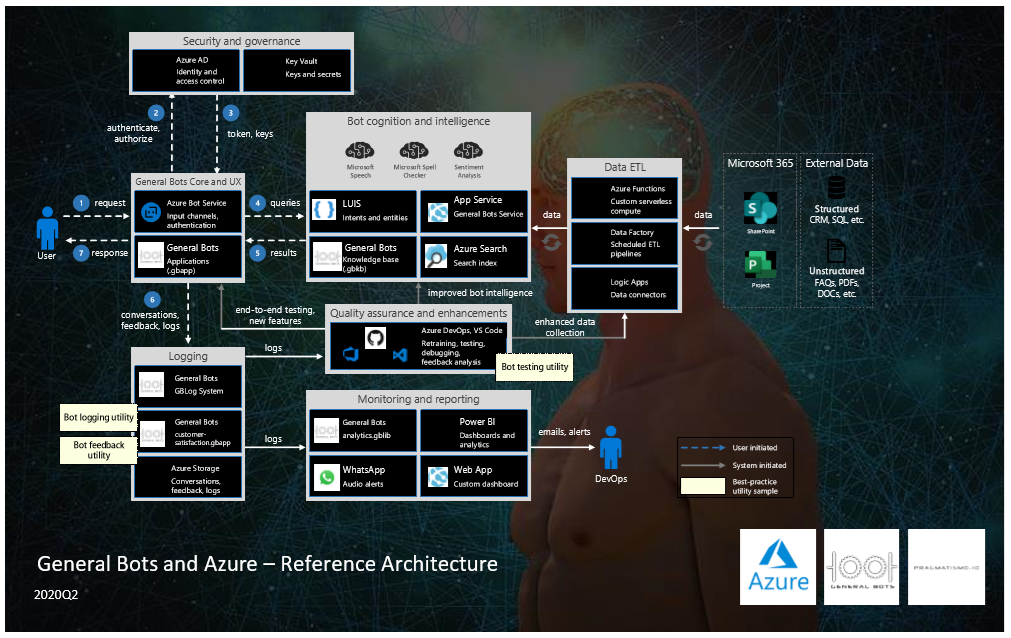The height and width of the screenshot is (638, 1011).
Task: Click the Azure Search magnifier icon
Action: pos(436,254)
